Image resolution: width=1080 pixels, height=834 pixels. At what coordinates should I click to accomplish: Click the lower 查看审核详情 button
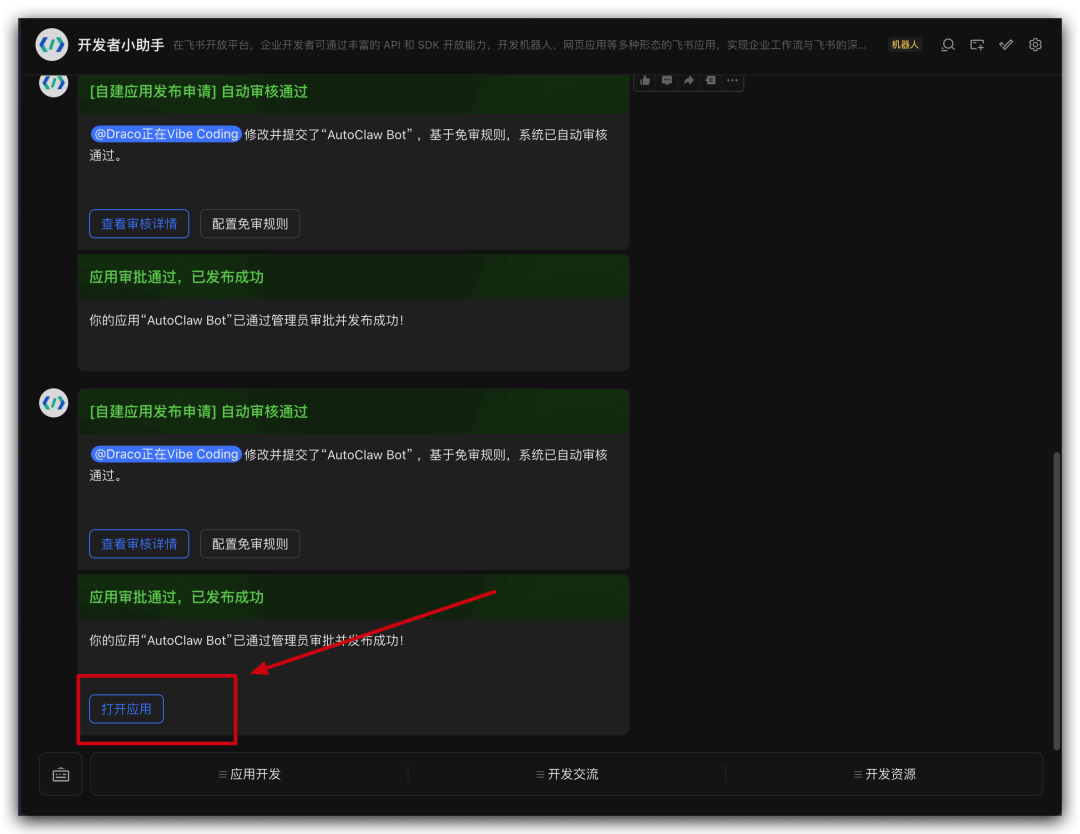139,544
